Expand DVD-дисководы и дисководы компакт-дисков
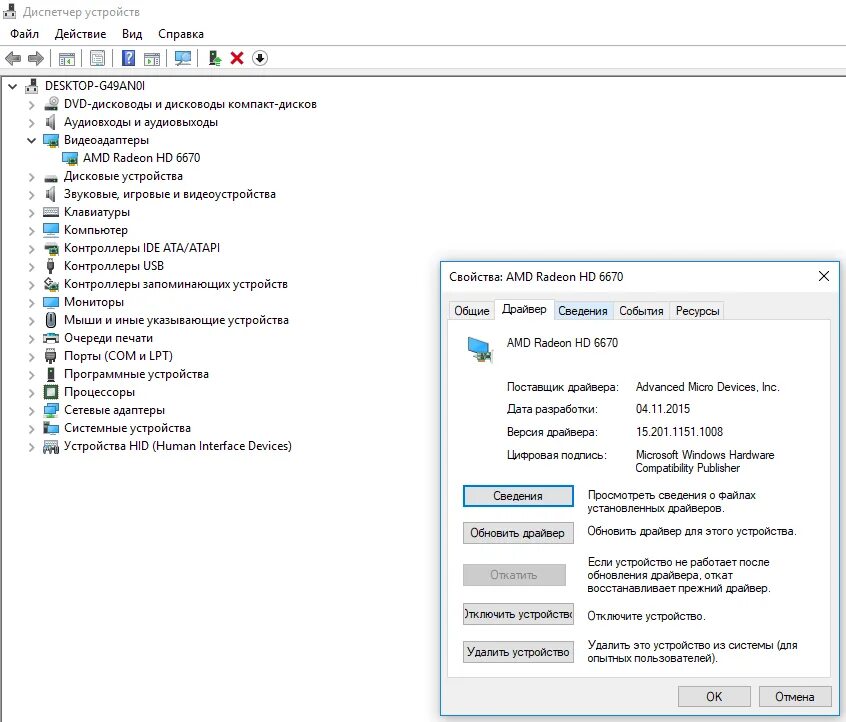Image resolution: width=846 pixels, height=722 pixels. 31,105
